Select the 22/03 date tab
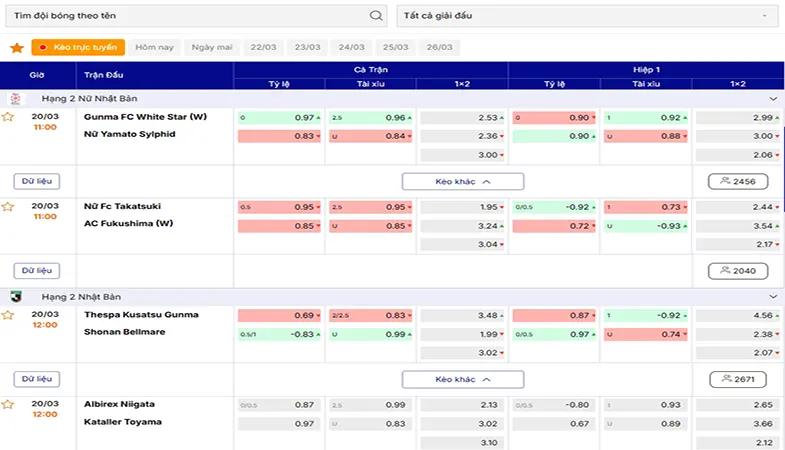The image size is (785, 450). (263, 47)
